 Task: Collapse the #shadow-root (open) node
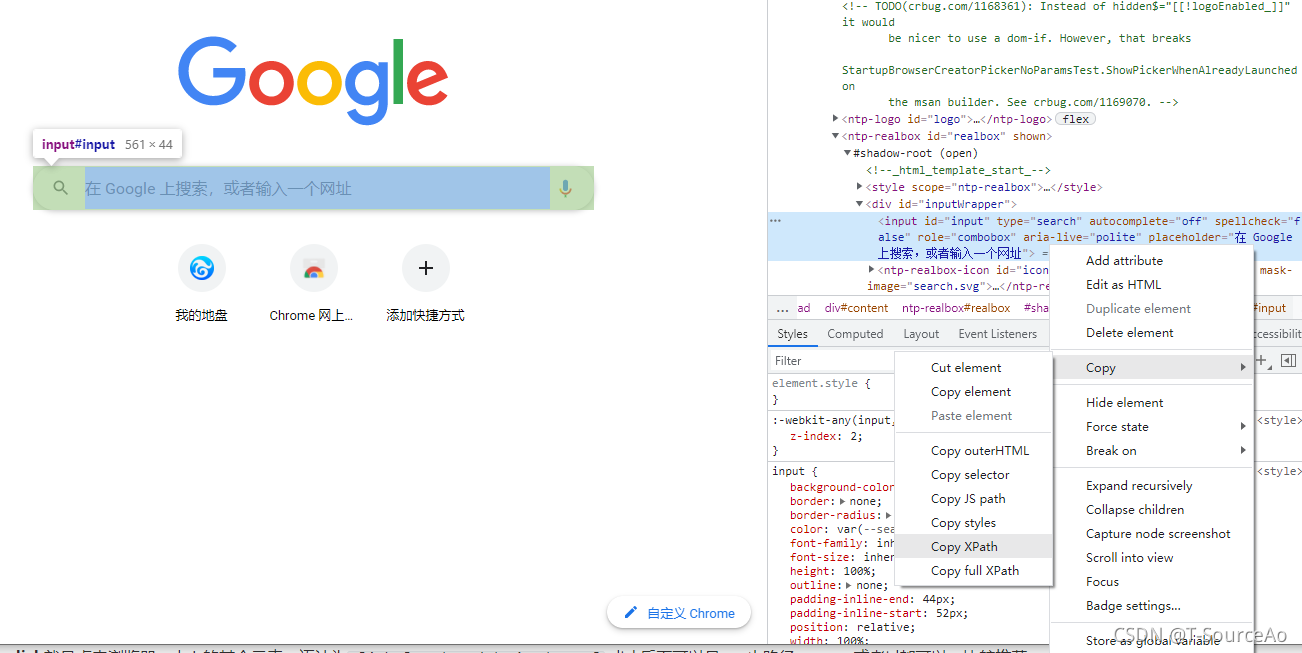(848, 153)
